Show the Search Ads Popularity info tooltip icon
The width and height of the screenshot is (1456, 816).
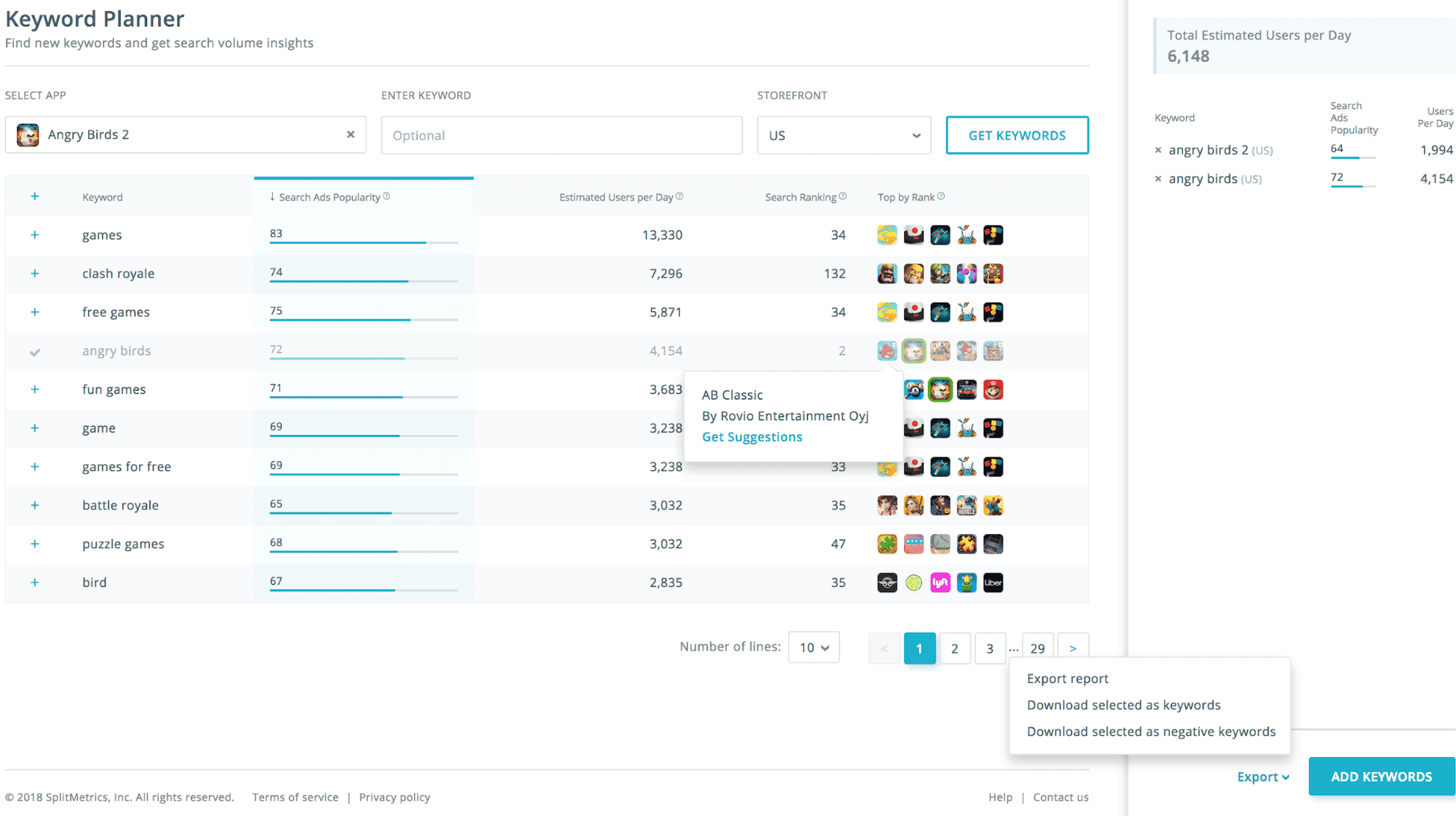(387, 196)
